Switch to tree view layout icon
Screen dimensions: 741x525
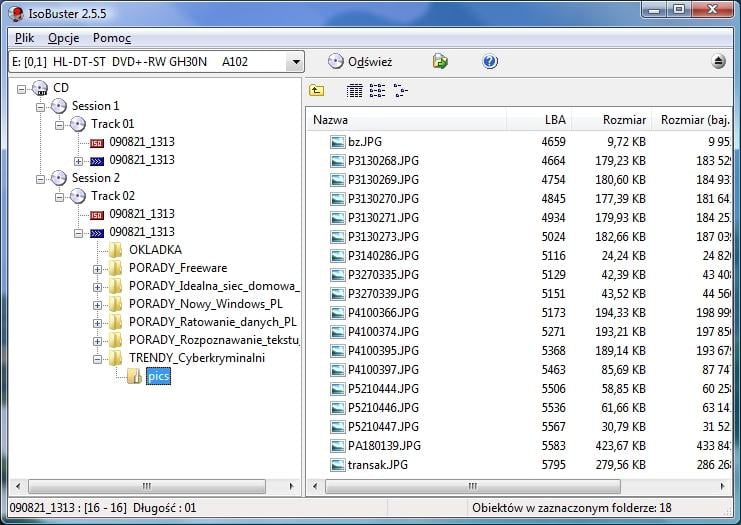pyautogui.click(x=400, y=91)
